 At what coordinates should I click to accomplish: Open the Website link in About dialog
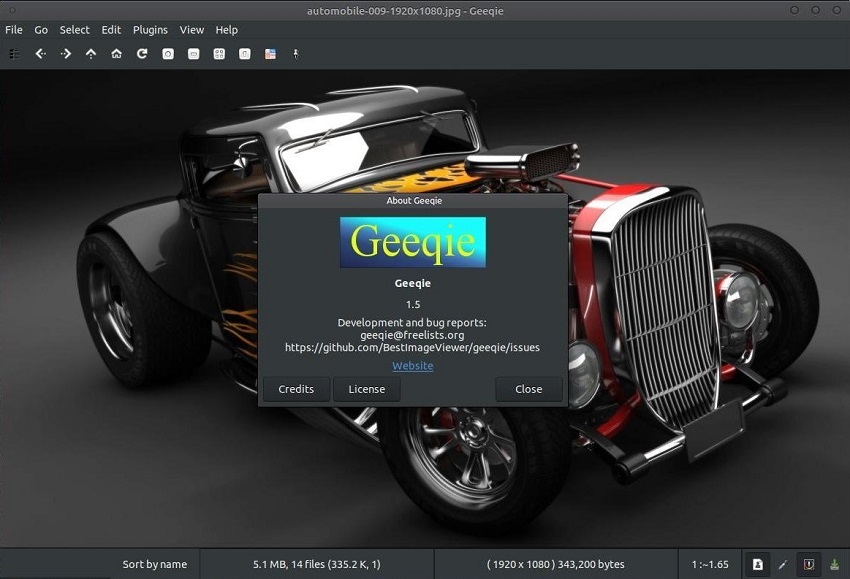coord(412,366)
